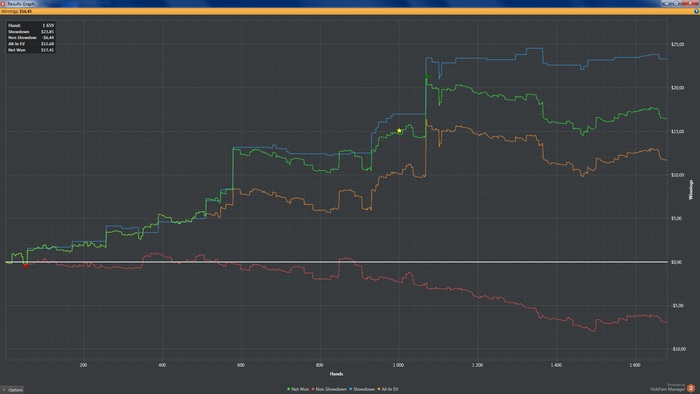Click the 200 hands axis label
700x394 pixels.
click(x=83, y=365)
